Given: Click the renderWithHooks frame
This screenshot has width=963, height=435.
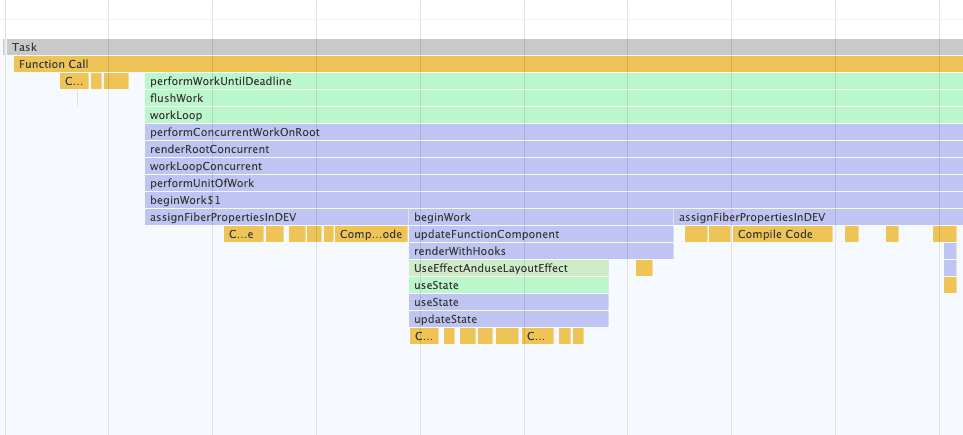Looking at the screenshot, I should coord(541,251).
